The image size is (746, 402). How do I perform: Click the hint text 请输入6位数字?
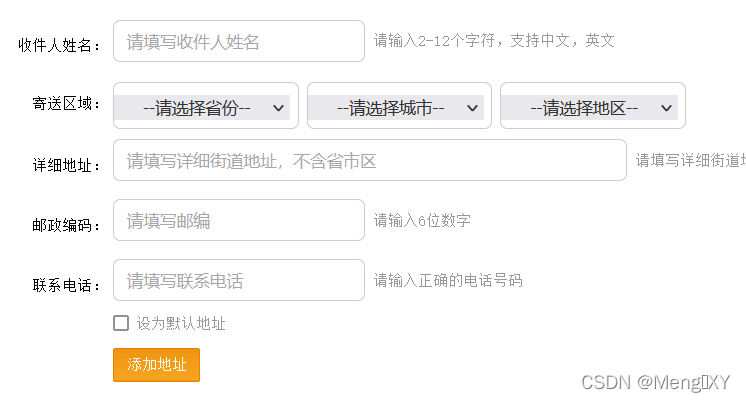click(422, 220)
